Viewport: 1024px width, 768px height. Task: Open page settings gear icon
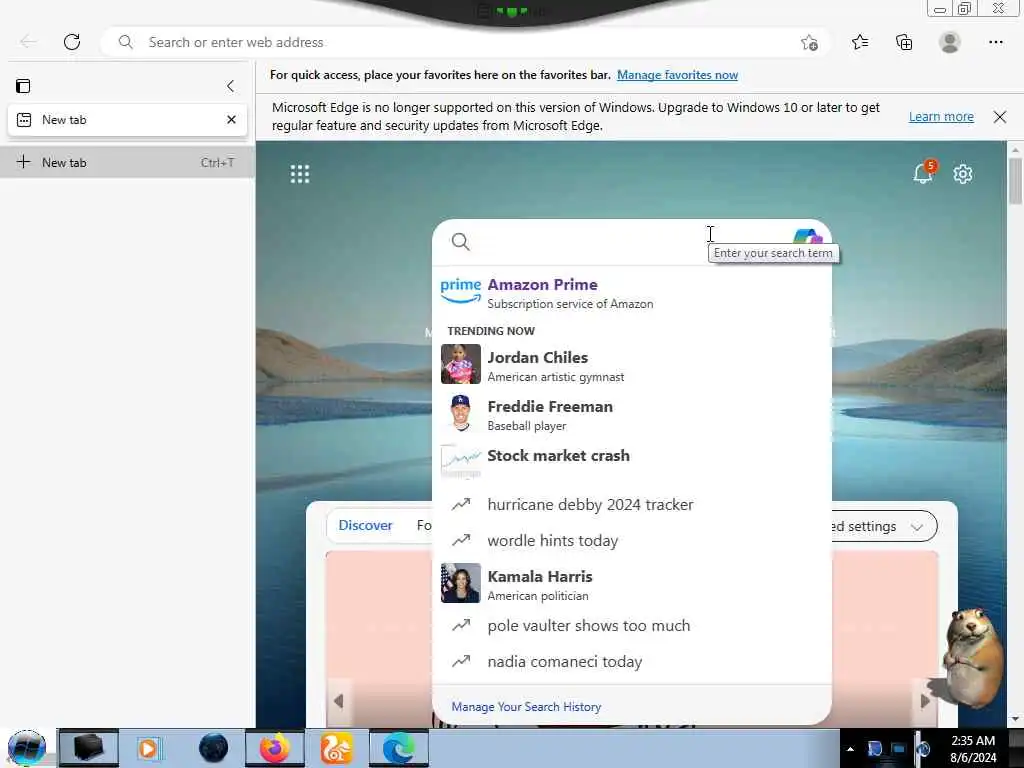pos(963,174)
